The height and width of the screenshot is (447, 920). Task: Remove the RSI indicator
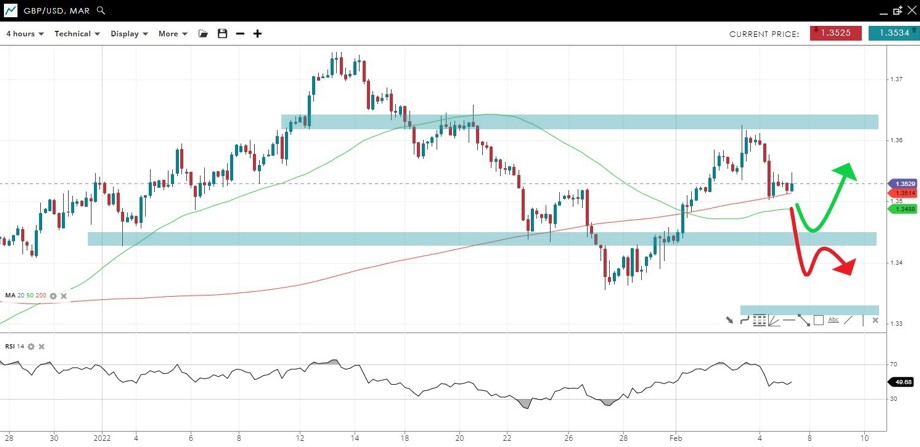click(42, 346)
